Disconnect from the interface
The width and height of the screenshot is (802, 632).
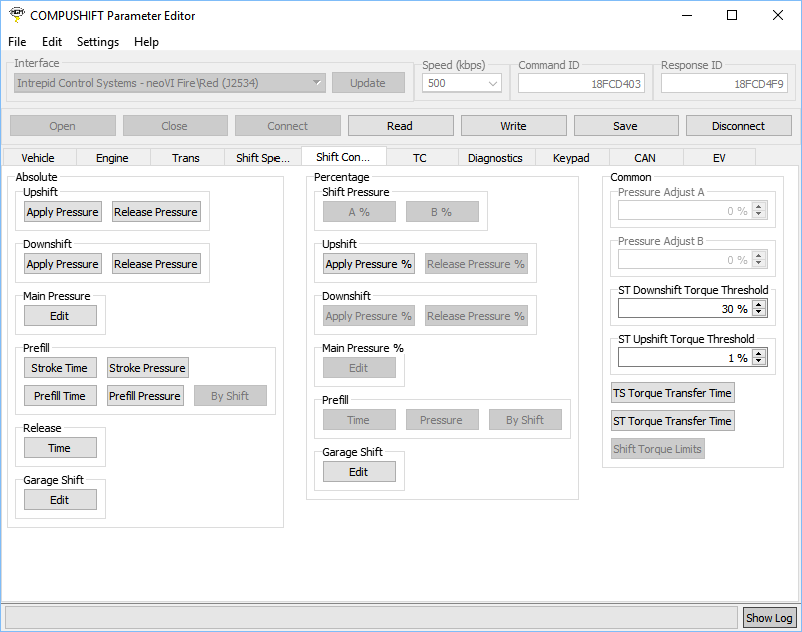pyautogui.click(x=738, y=126)
